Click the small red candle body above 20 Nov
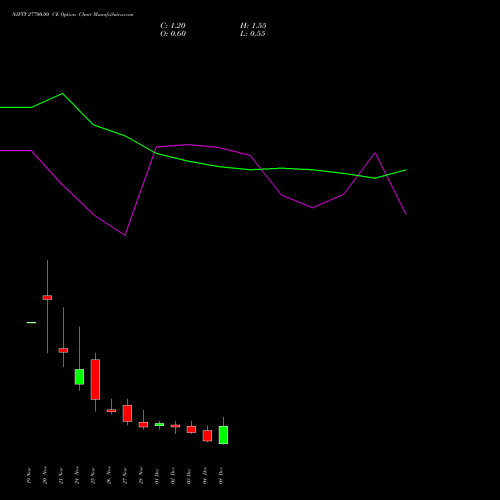This screenshot has height=500, width=500. (47, 297)
